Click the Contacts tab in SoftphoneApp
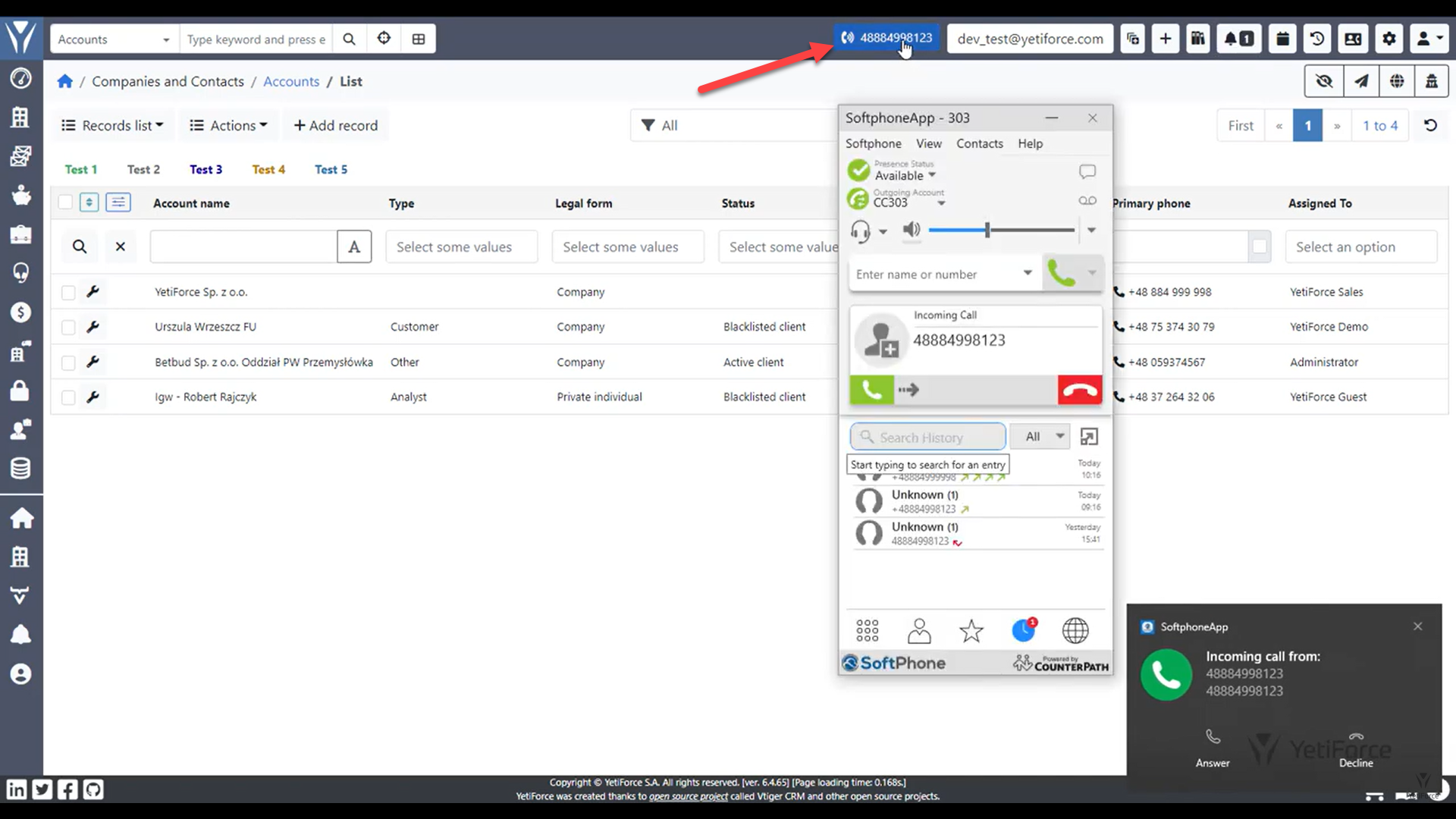The width and height of the screenshot is (1456, 819). (x=980, y=143)
